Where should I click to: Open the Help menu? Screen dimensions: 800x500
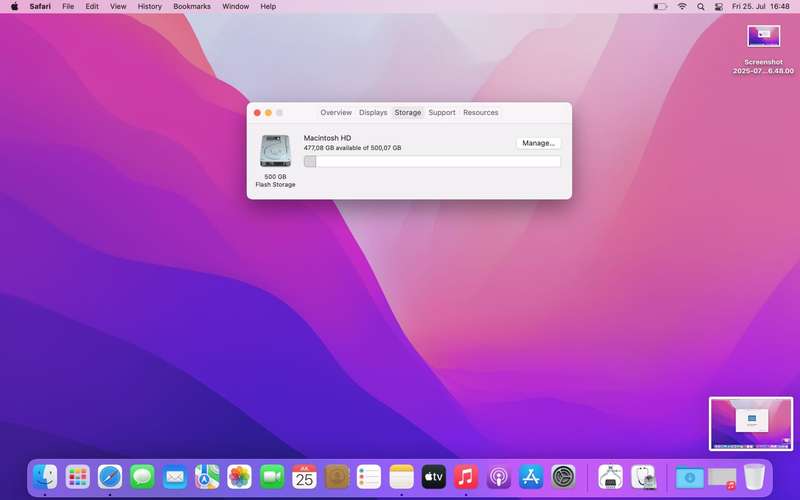coord(268,7)
